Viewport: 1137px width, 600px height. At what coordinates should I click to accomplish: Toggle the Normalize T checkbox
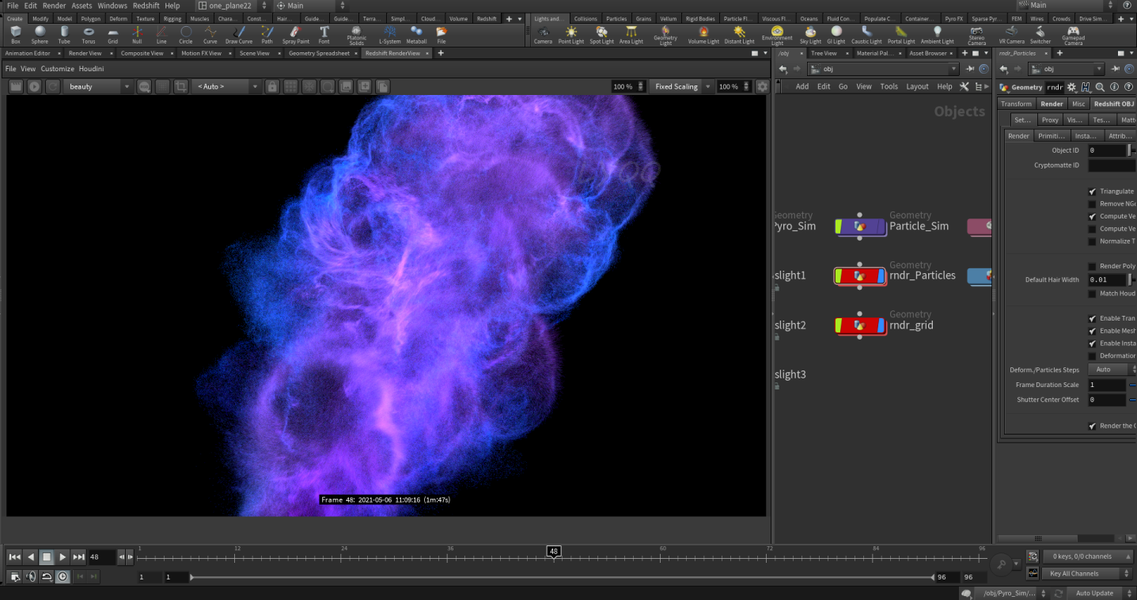[x=1092, y=242]
